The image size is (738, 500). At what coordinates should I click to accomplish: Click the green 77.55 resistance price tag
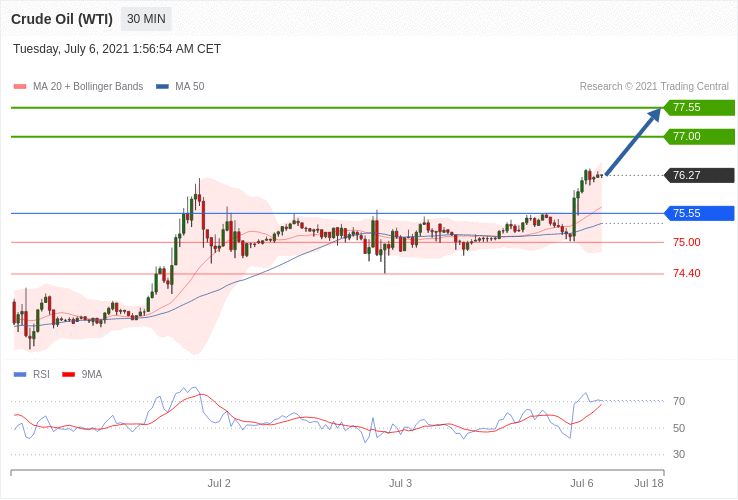(699, 107)
